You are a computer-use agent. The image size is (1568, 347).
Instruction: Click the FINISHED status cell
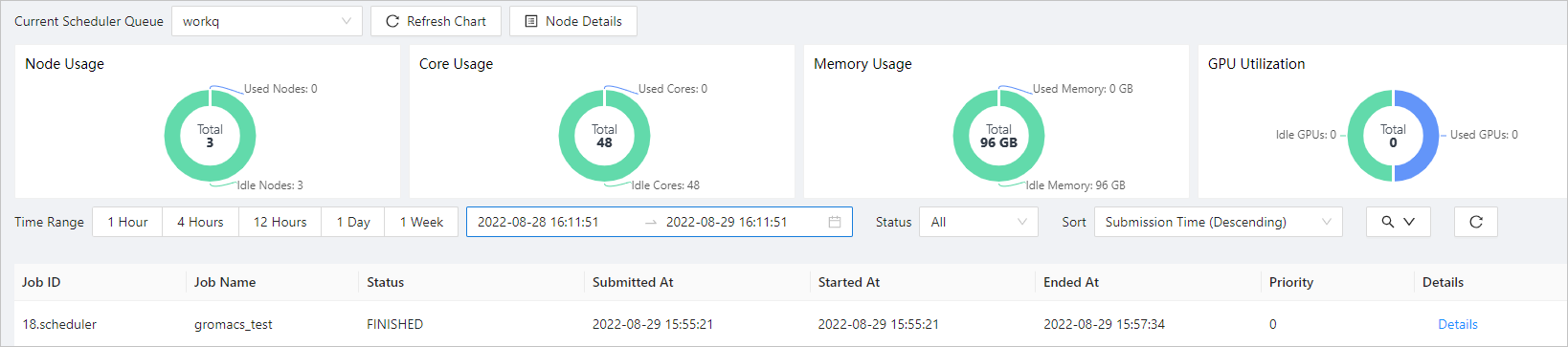pyautogui.click(x=394, y=324)
